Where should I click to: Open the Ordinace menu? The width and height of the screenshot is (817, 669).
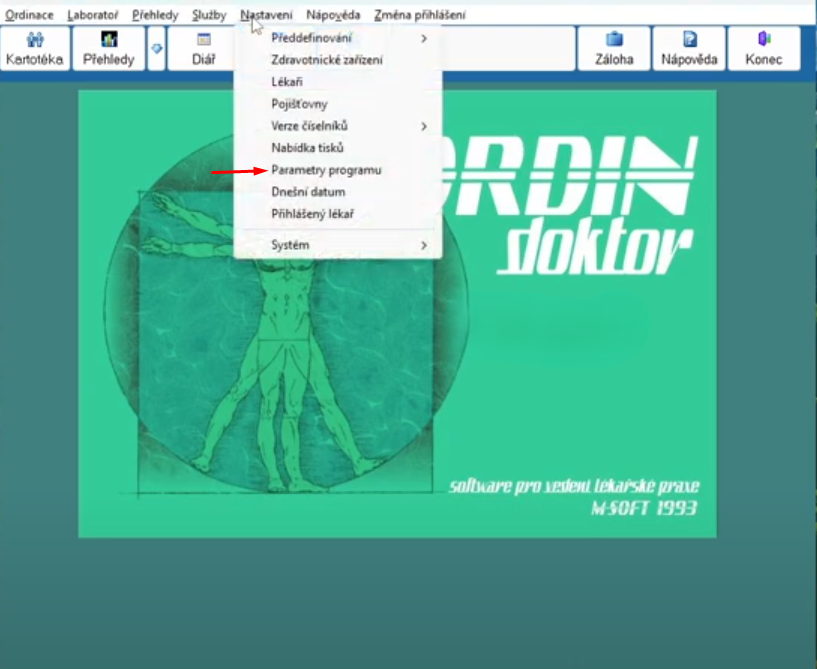29,15
